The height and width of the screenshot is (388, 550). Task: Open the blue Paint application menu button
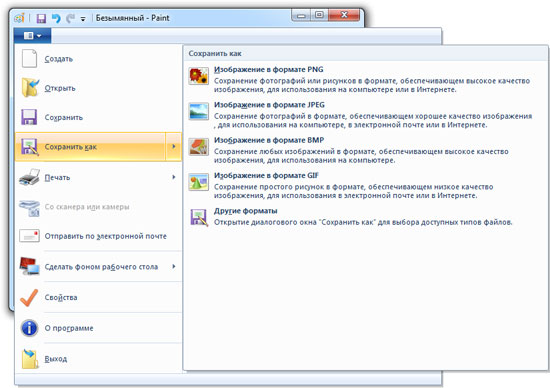click(33, 36)
